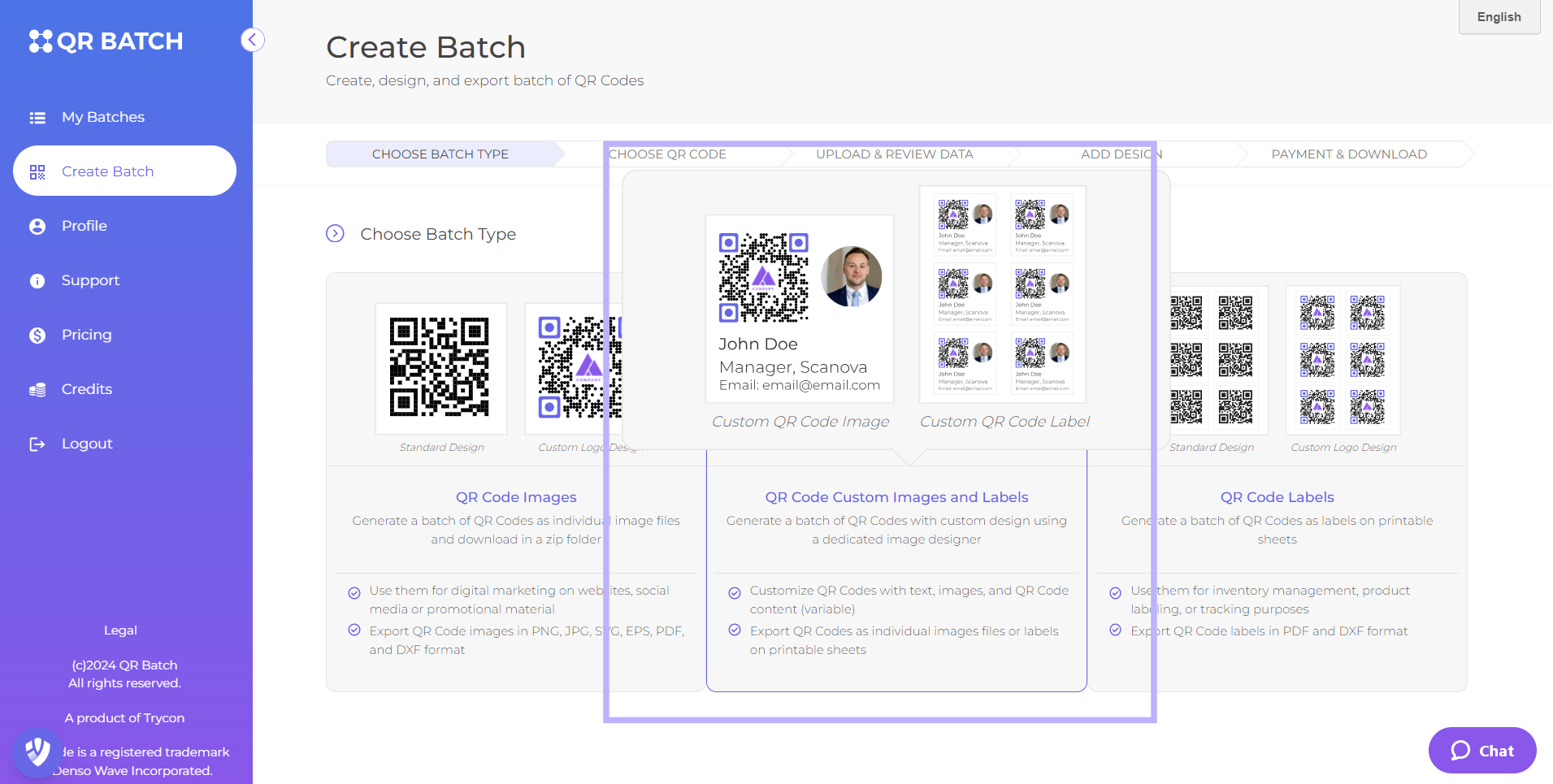This screenshot has height=784, width=1553.
Task: Select the Choose Batch Type step
Action: pyautogui.click(x=440, y=154)
